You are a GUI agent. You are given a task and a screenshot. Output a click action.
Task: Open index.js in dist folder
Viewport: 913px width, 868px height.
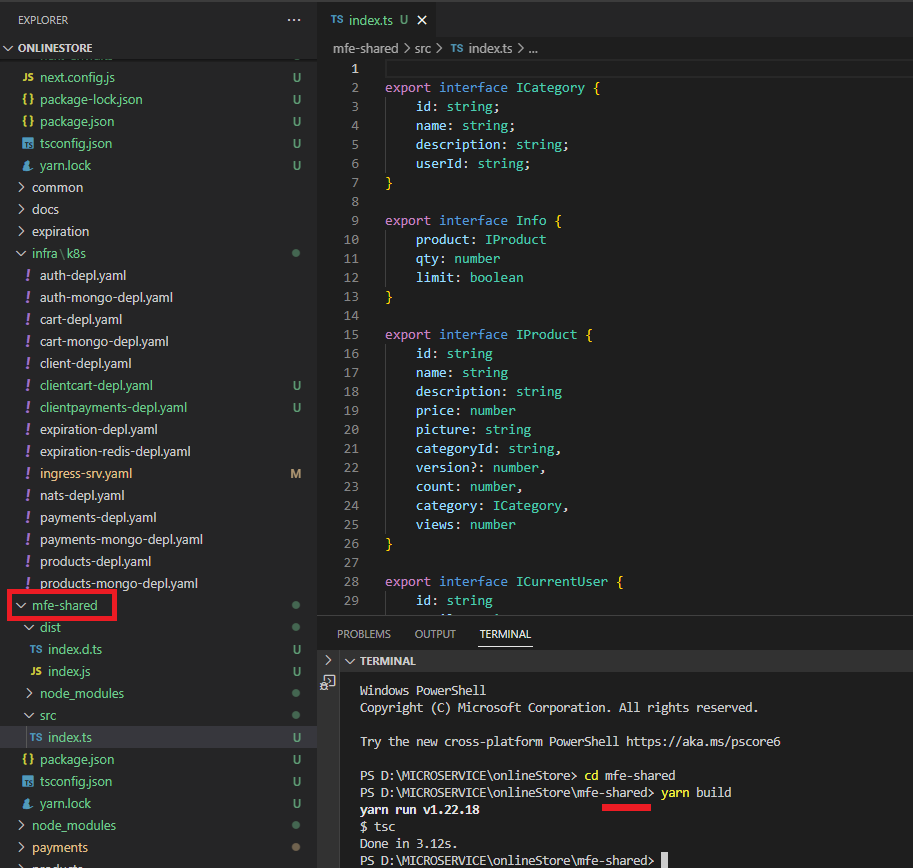coord(69,671)
